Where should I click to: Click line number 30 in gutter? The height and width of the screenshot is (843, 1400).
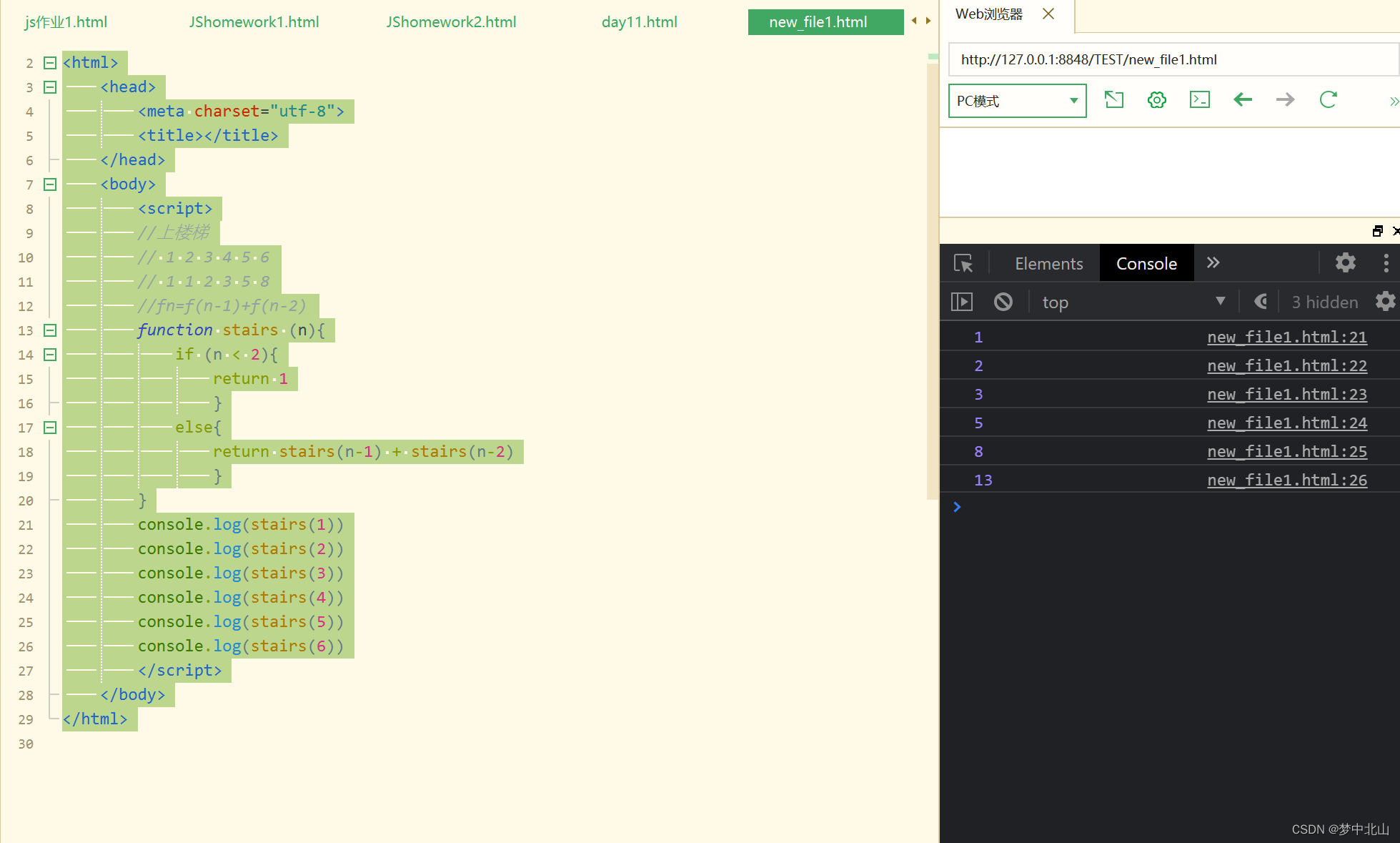point(26,744)
